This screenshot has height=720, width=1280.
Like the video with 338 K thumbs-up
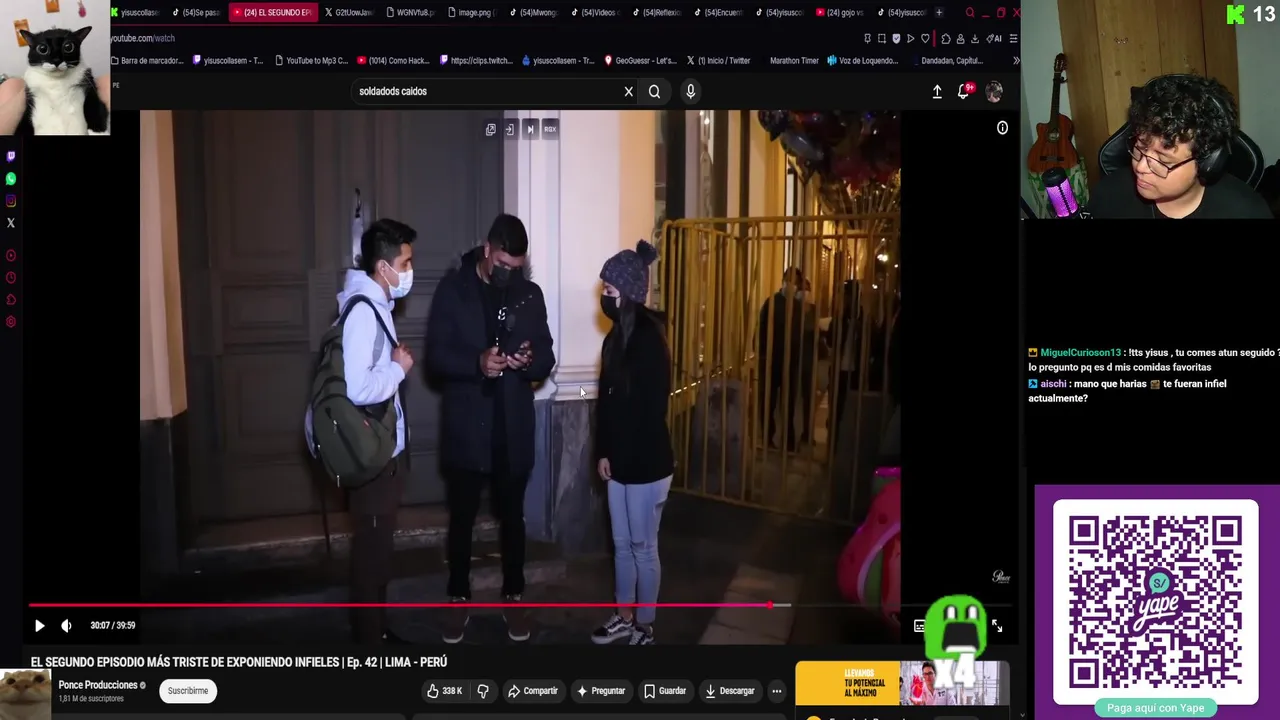point(444,691)
